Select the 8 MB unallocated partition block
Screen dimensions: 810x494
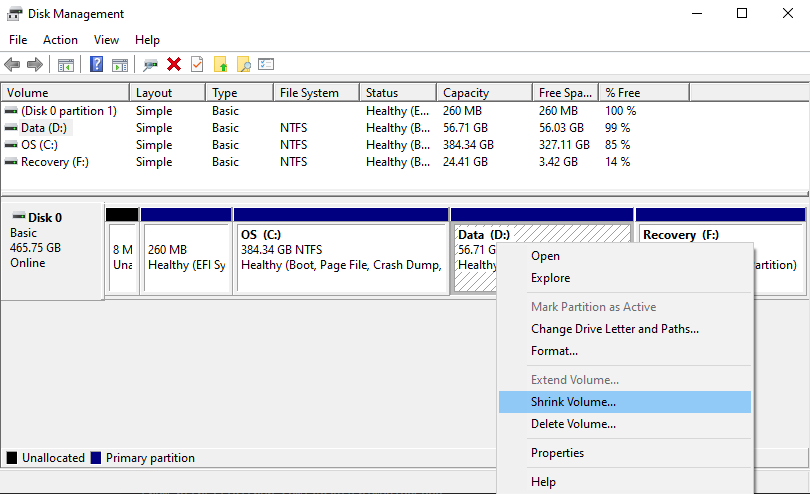(122, 251)
